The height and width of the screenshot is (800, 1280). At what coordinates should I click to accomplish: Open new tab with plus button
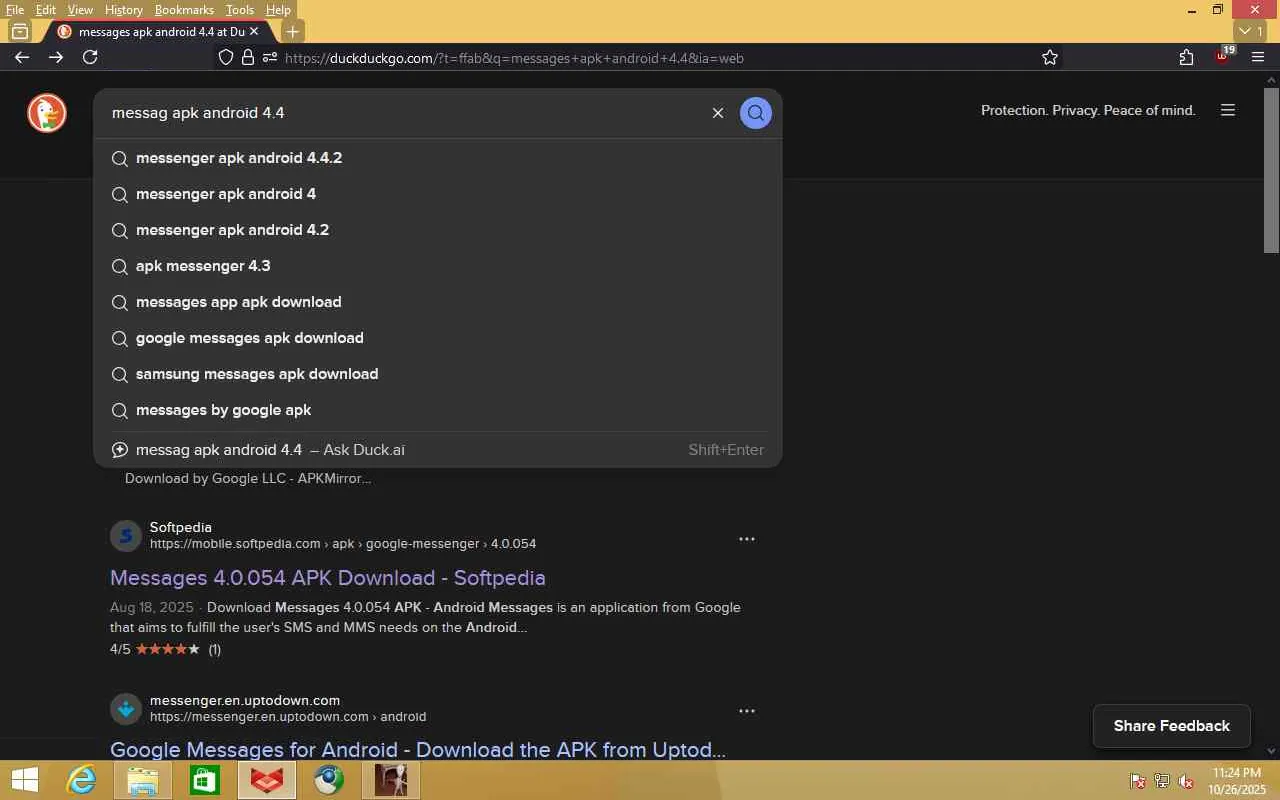292,31
